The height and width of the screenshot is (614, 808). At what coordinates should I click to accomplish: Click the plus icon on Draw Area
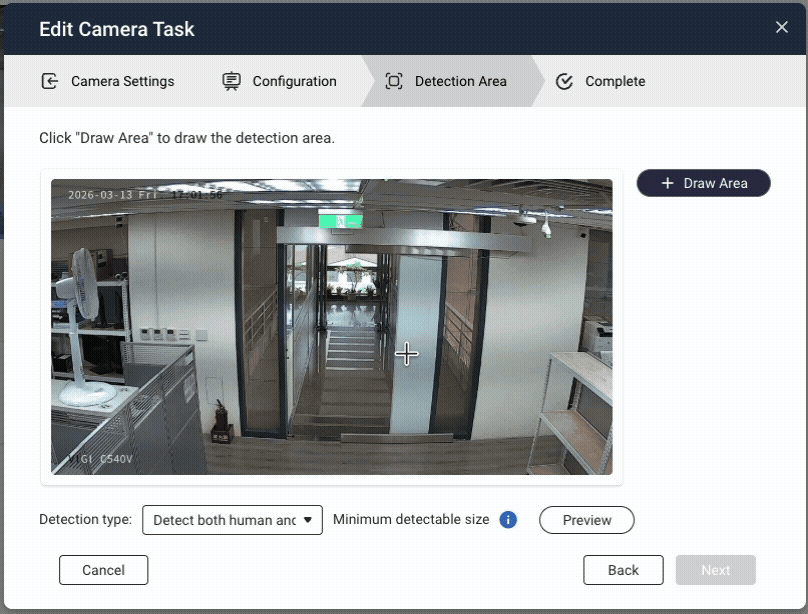click(668, 183)
